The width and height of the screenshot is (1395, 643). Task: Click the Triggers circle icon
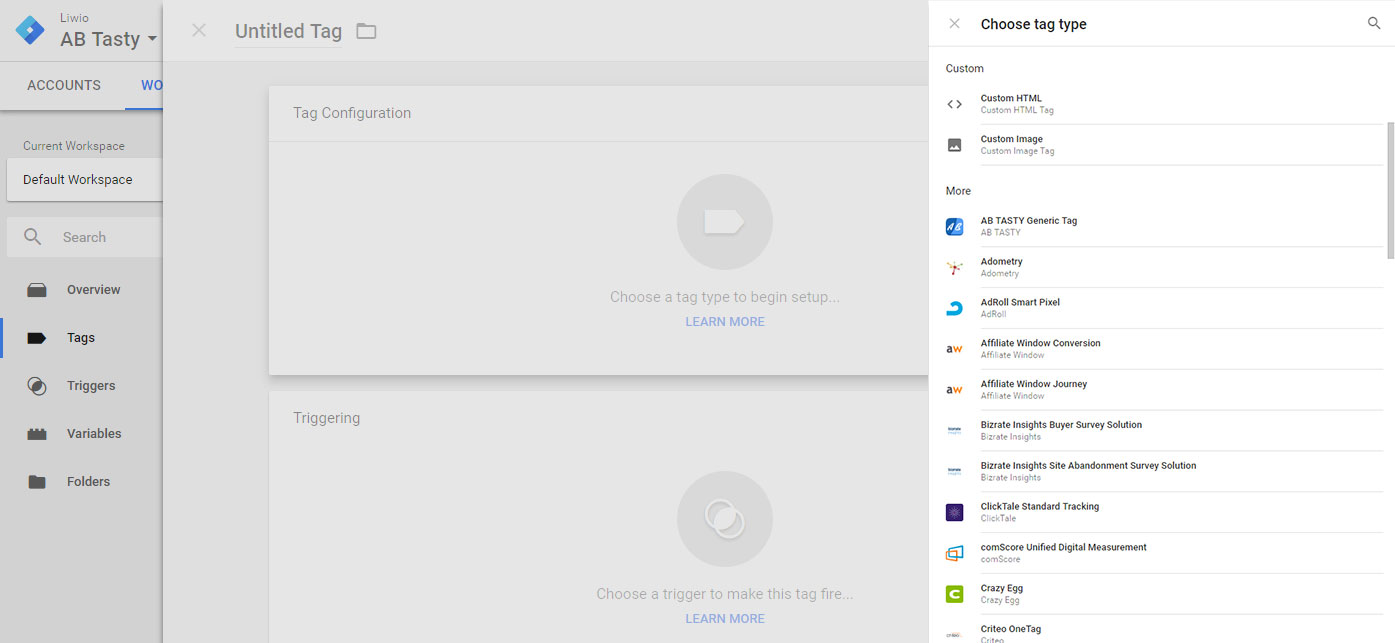click(37, 386)
